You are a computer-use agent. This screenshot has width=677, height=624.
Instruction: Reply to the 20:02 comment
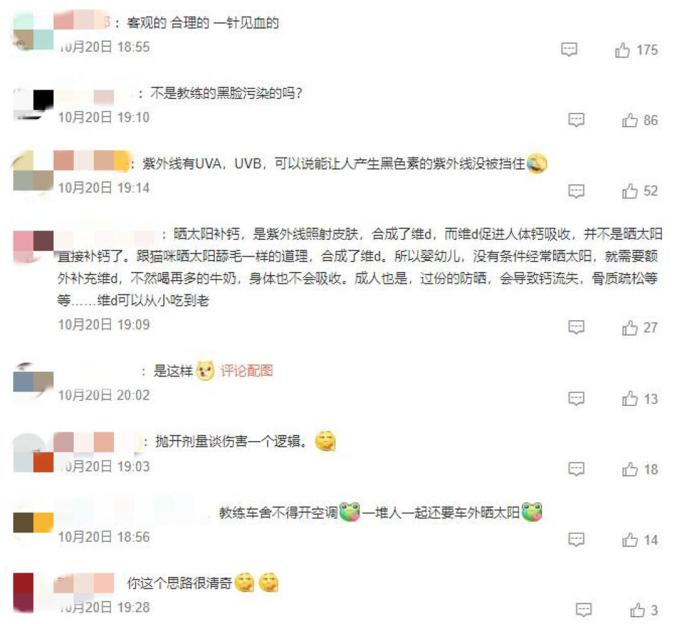(576, 398)
